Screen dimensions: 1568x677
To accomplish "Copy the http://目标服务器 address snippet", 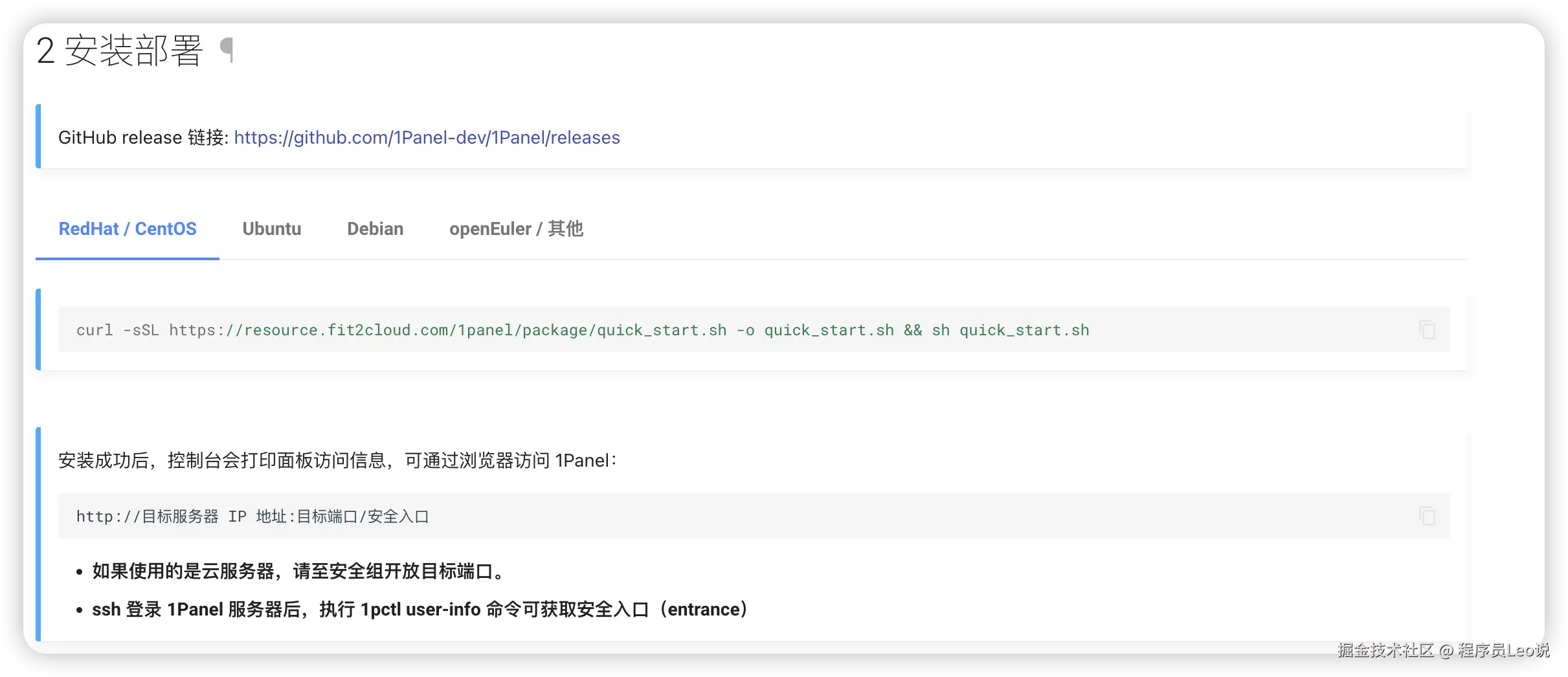I will (1427, 516).
